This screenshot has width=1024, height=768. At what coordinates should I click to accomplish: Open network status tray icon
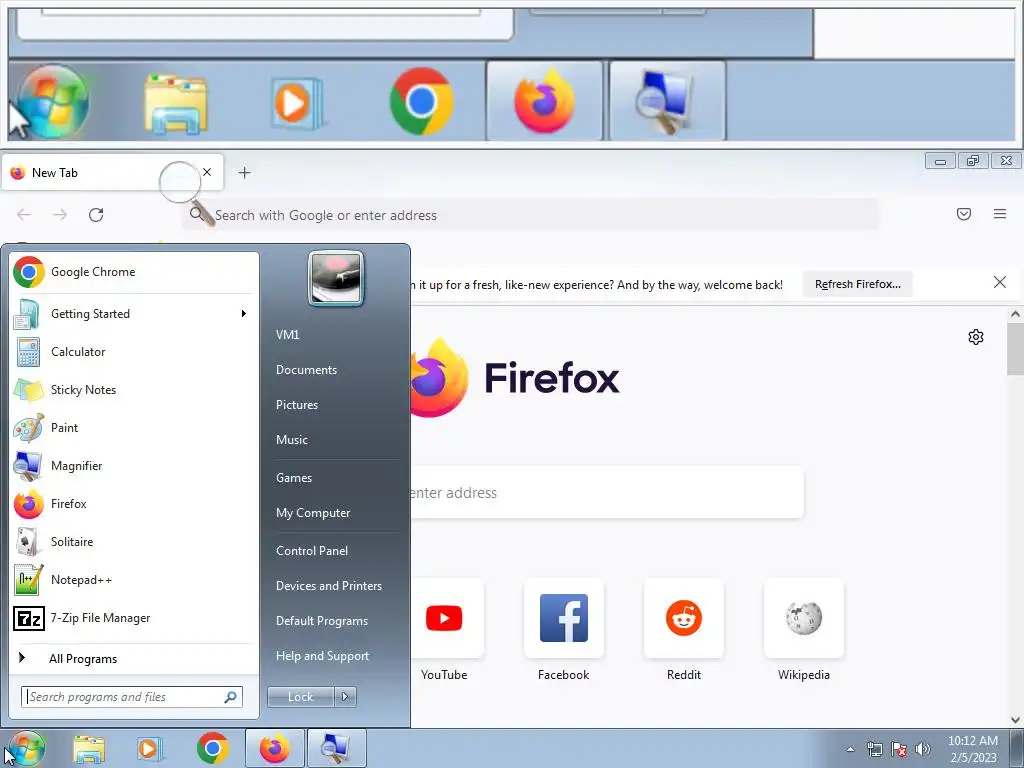(874, 749)
